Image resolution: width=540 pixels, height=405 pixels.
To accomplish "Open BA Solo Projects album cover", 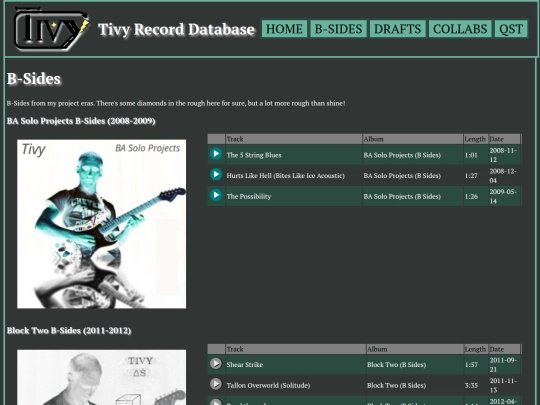I will pos(102,224).
